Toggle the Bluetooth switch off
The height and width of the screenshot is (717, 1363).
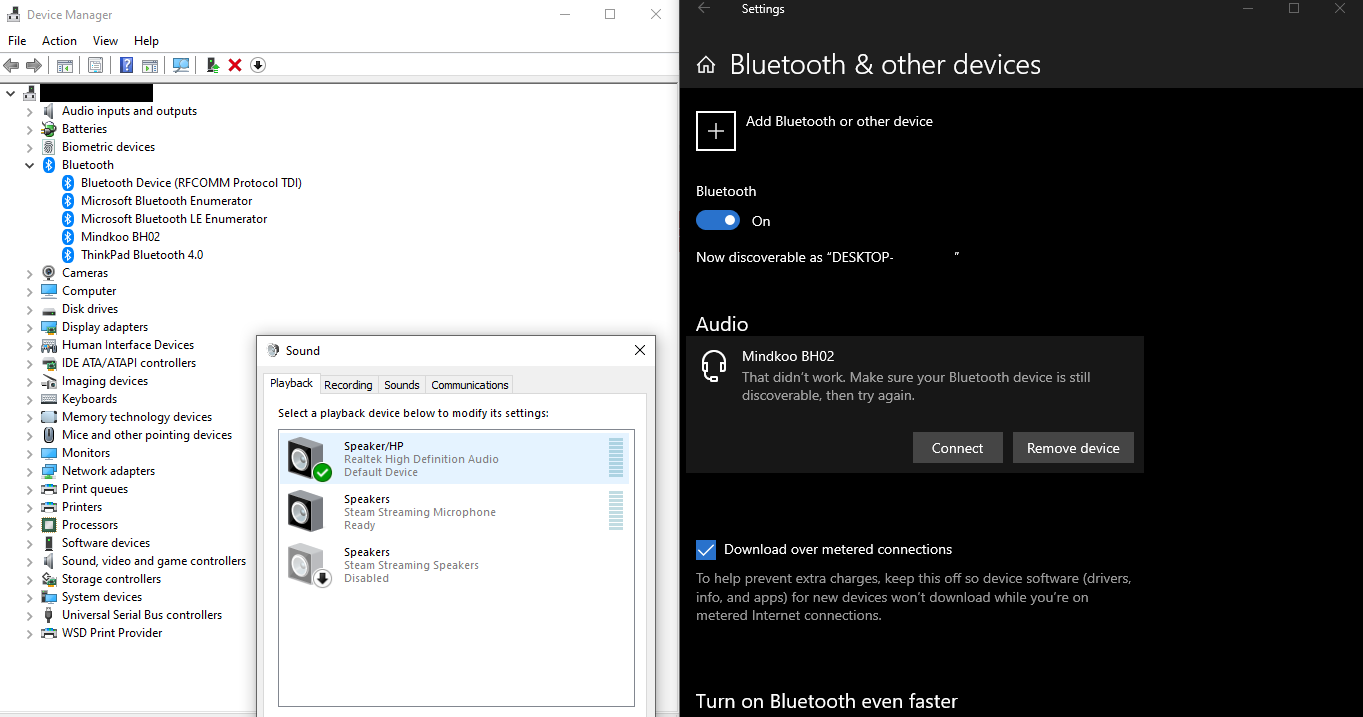(718, 221)
